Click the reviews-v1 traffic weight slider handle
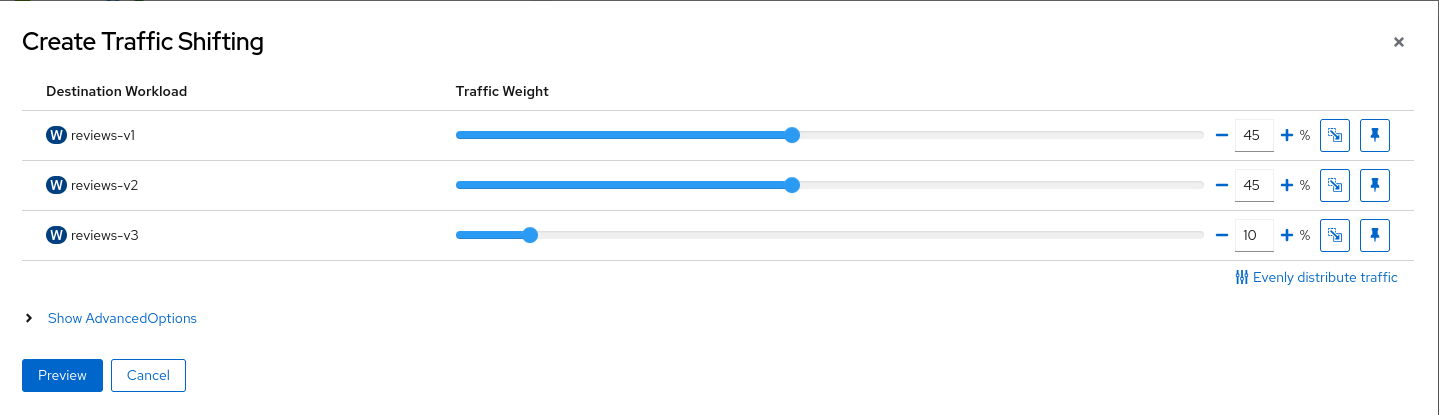 [x=792, y=135]
